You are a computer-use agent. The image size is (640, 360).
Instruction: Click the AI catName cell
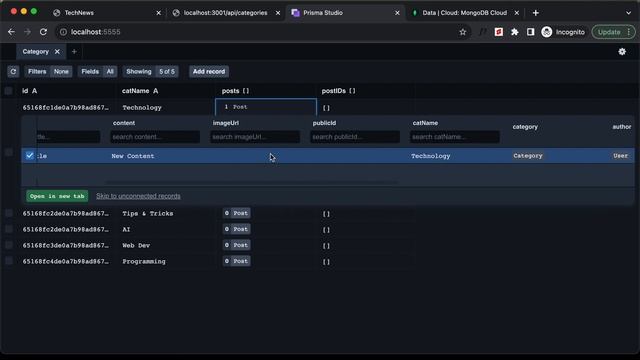click(126, 229)
